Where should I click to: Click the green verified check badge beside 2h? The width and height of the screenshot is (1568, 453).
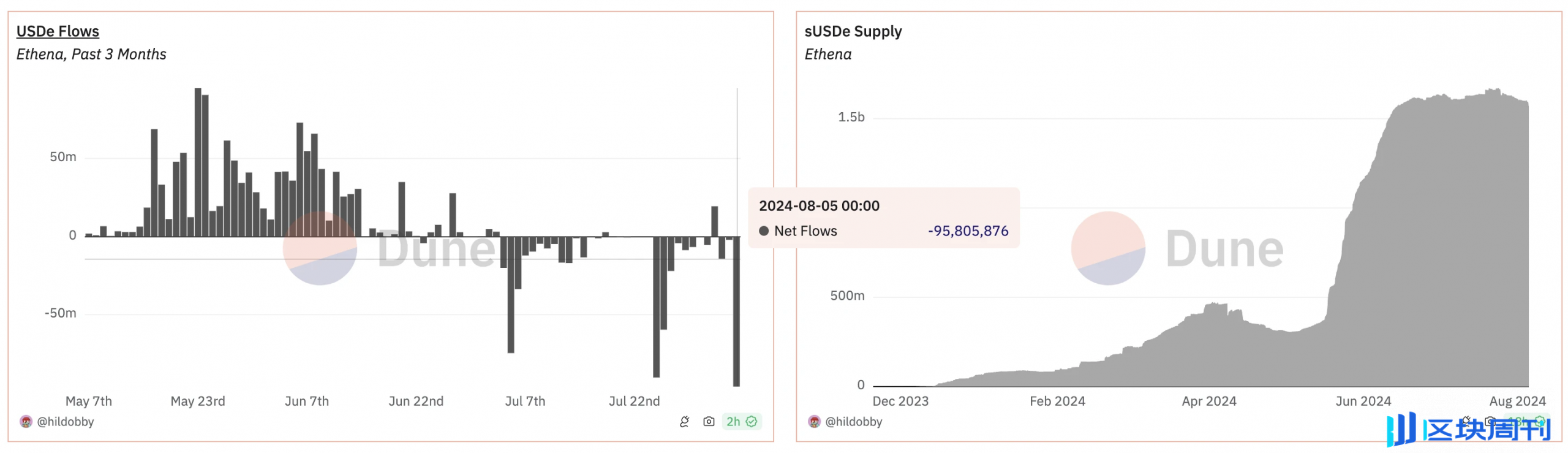pos(752,422)
